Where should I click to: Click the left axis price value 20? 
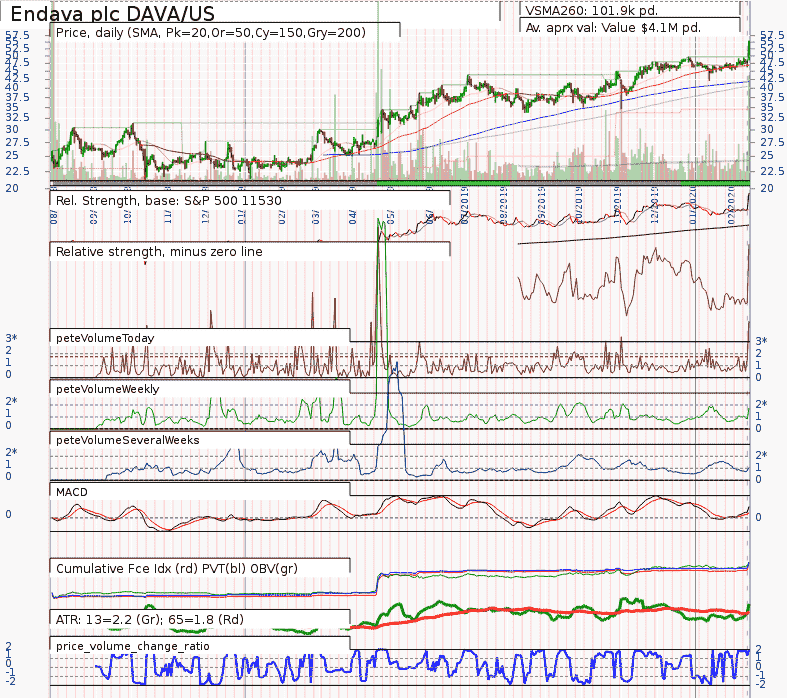coord(12,188)
